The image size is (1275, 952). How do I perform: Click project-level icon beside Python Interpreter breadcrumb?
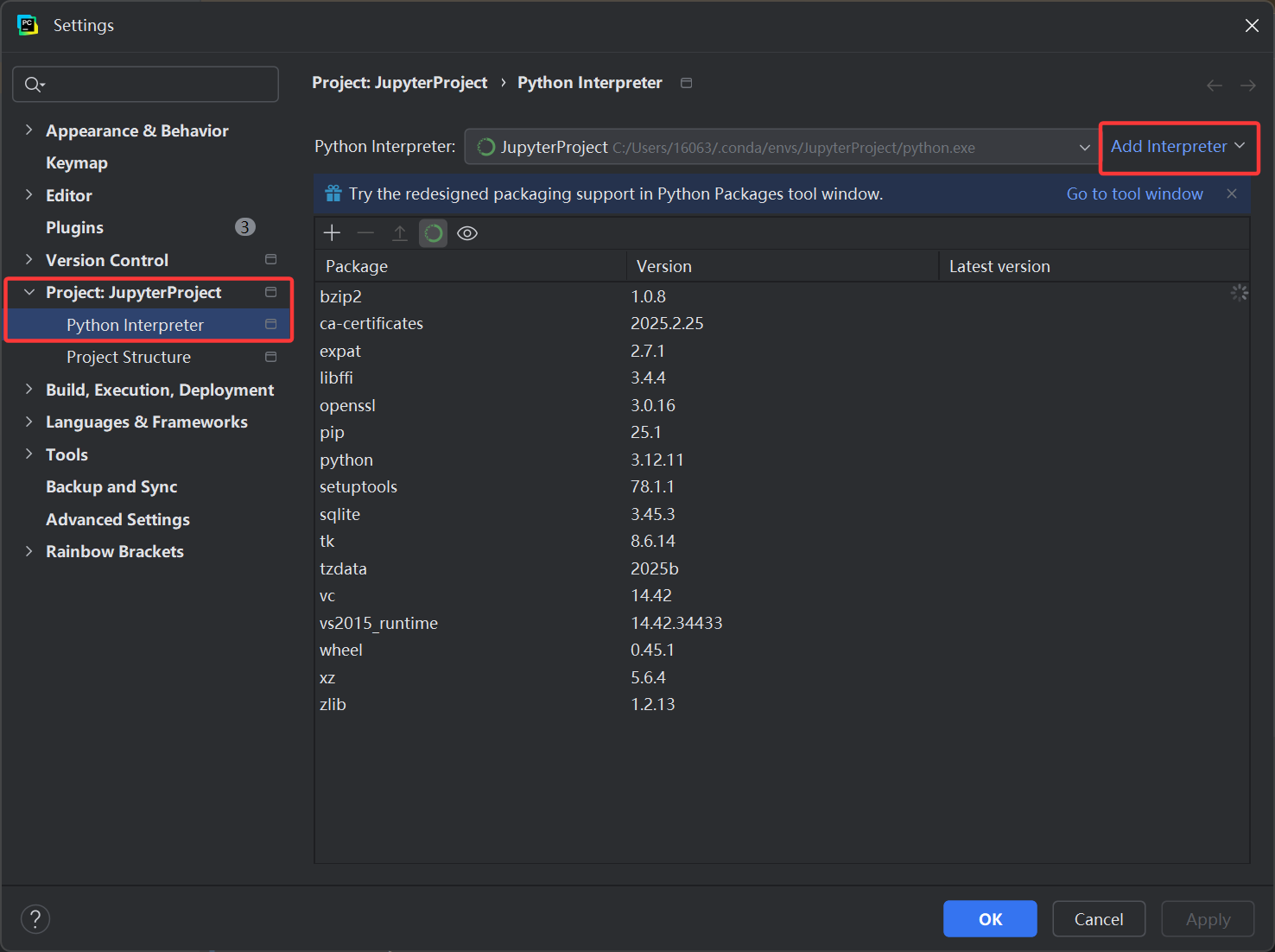[687, 83]
